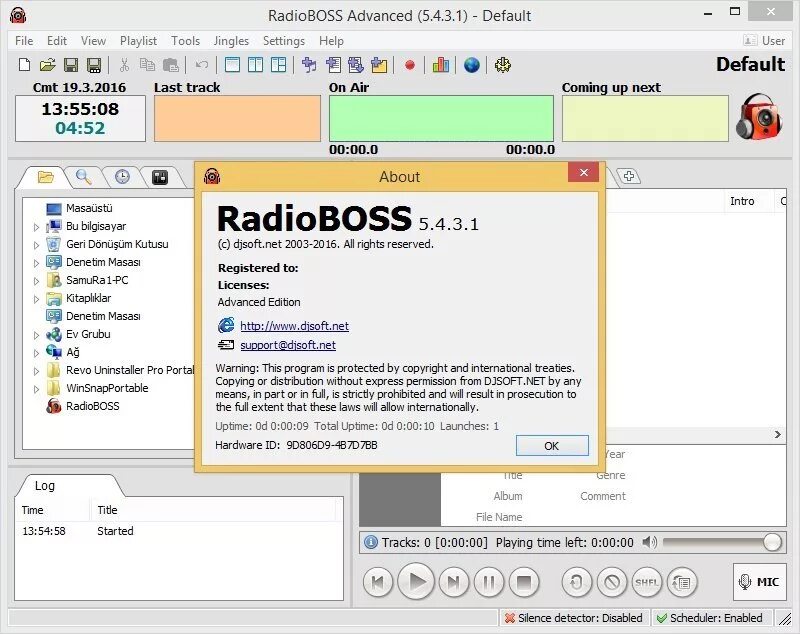Expand the Ağ network tree node
Image resolution: width=800 pixels, height=634 pixels.
[36, 353]
